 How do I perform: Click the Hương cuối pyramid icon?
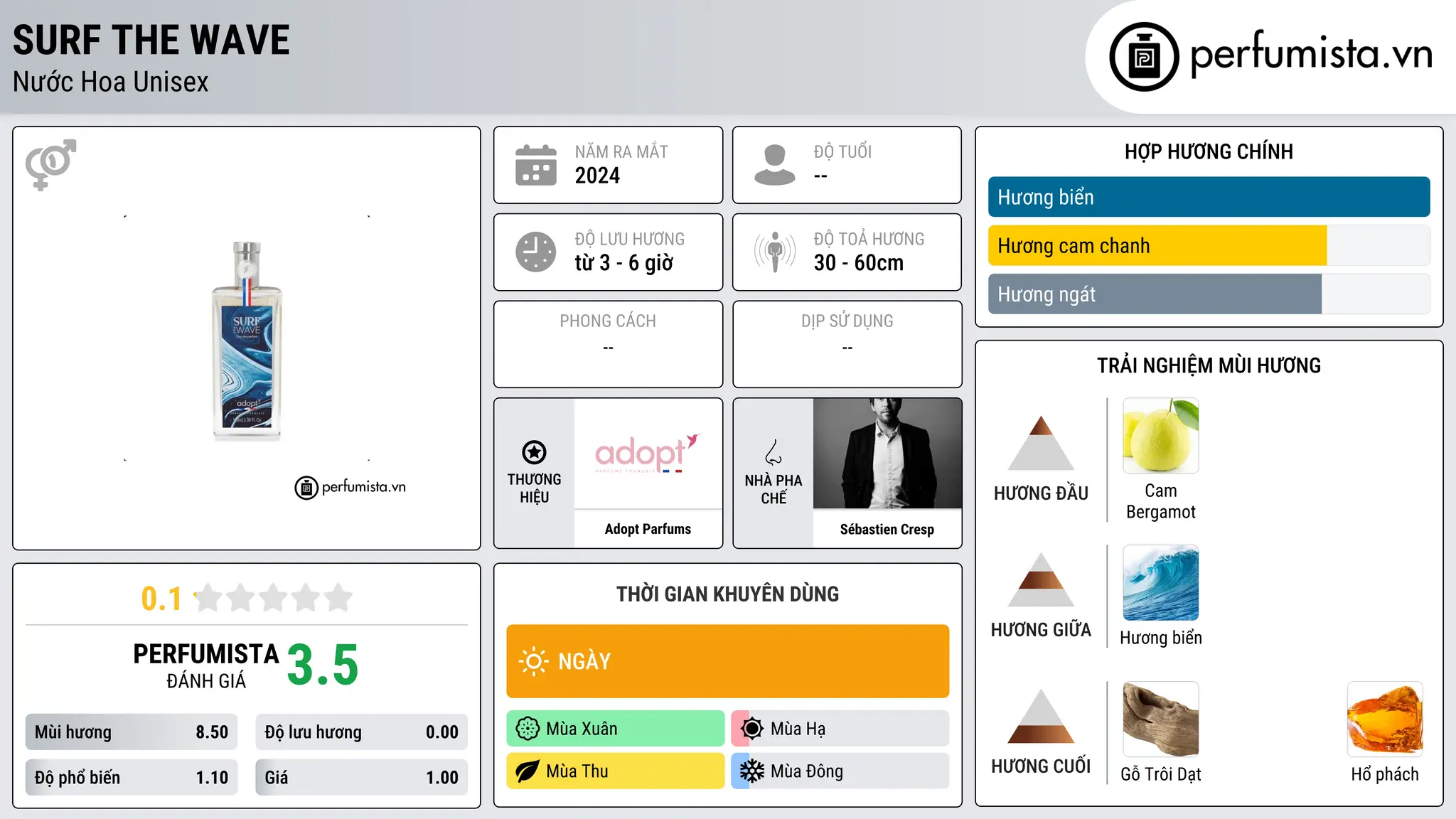pyautogui.click(x=1041, y=716)
